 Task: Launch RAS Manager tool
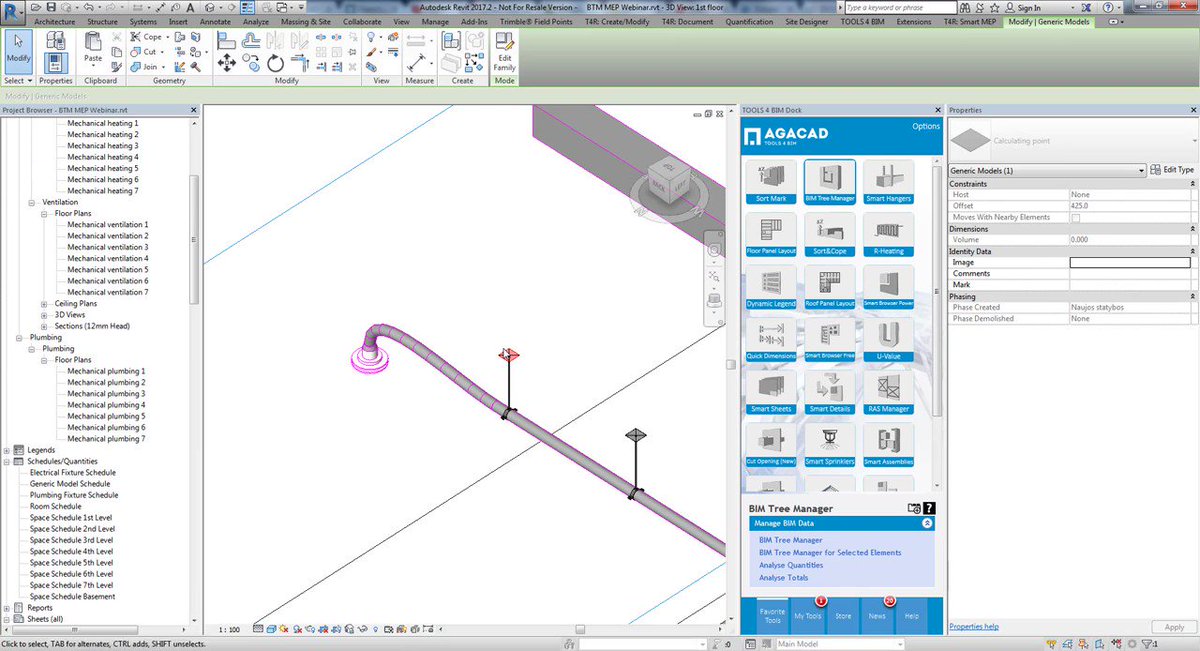(x=888, y=393)
